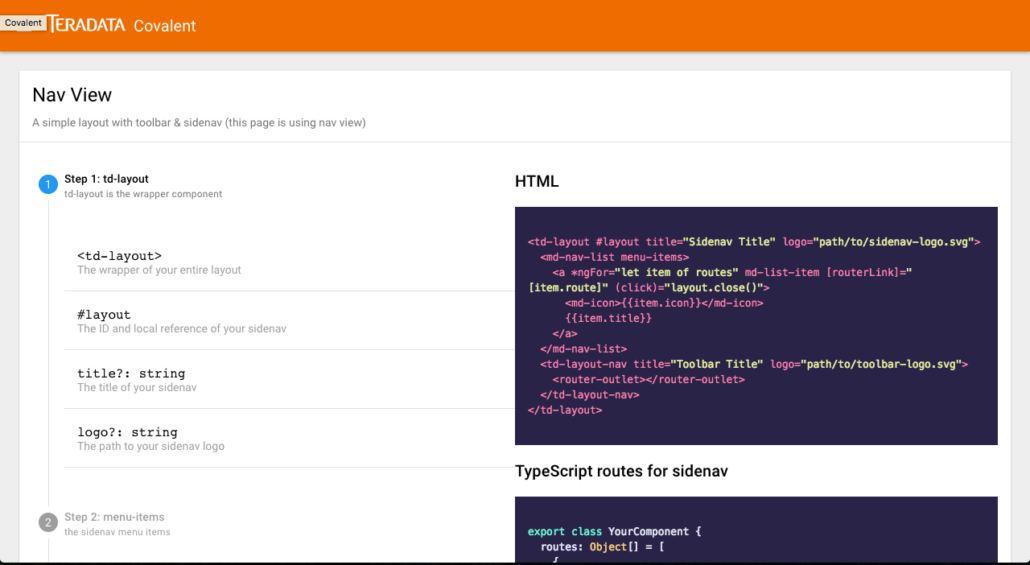
Task: Select the <td-layout> list item
Action: pyautogui.click(x=289, y=261)
